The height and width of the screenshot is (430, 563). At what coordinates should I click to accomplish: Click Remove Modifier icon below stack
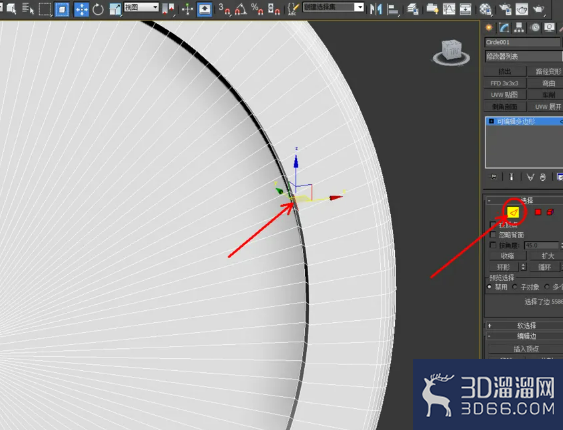pos(543,177)
